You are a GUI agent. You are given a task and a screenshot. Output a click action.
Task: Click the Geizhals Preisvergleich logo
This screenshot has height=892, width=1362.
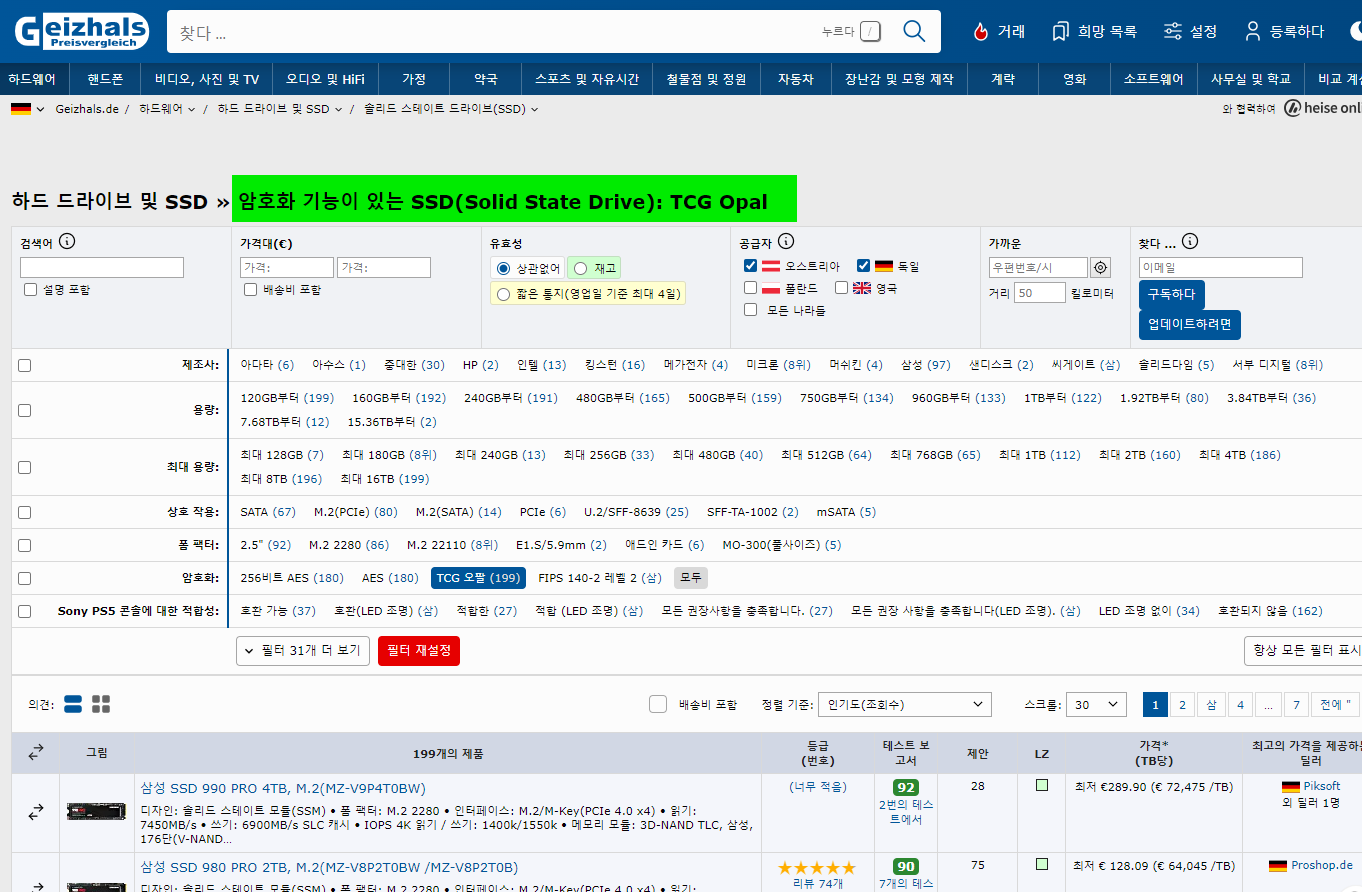[81, 31]
